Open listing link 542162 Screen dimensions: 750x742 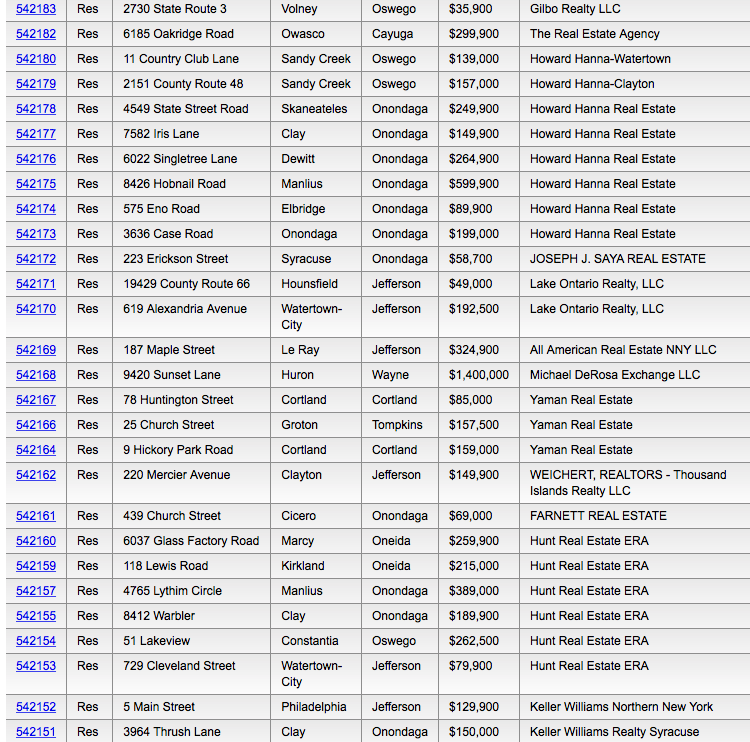click(36, 475)
